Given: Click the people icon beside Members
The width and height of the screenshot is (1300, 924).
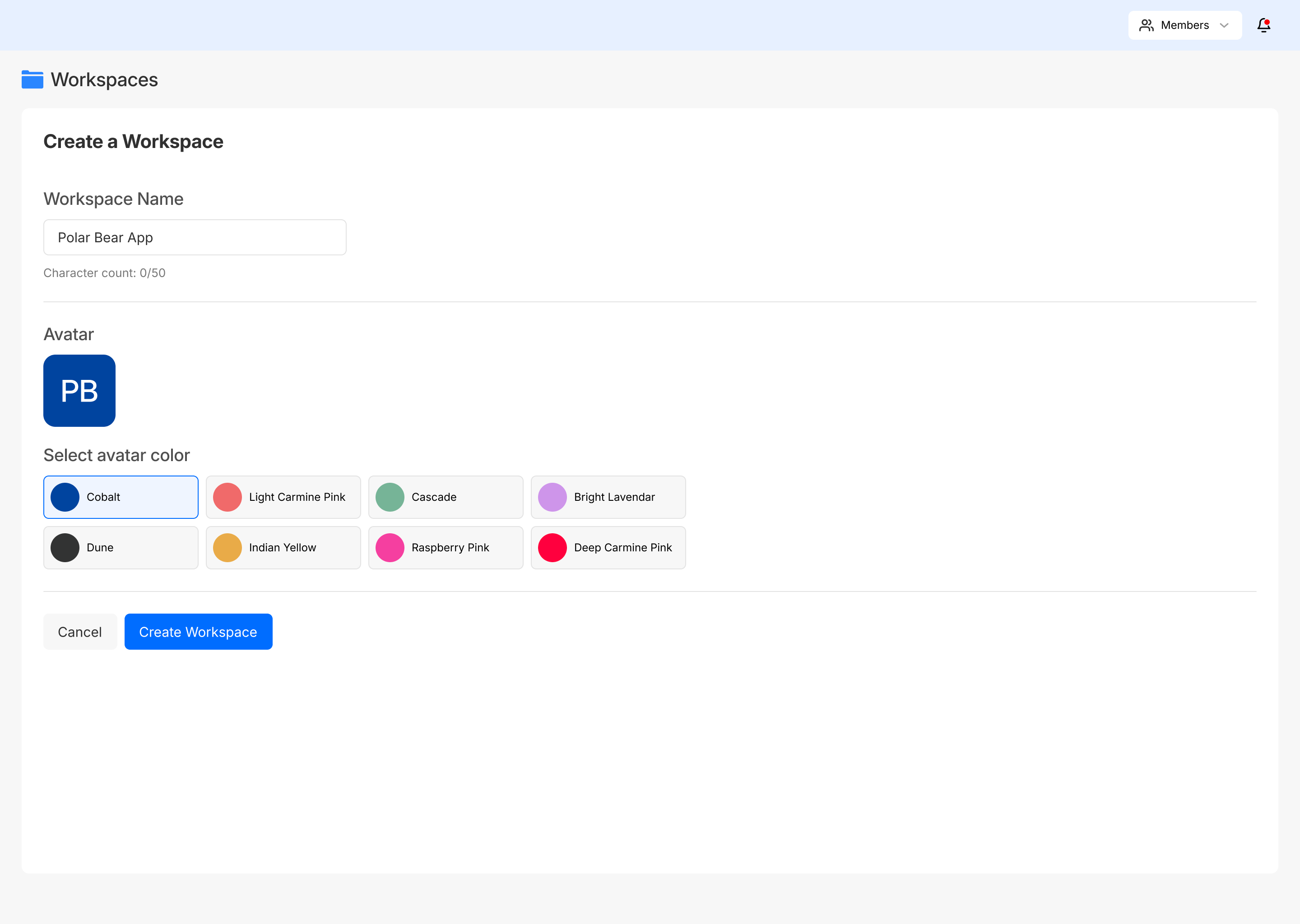Looking at the screenshot, I should pos(1147,25).
